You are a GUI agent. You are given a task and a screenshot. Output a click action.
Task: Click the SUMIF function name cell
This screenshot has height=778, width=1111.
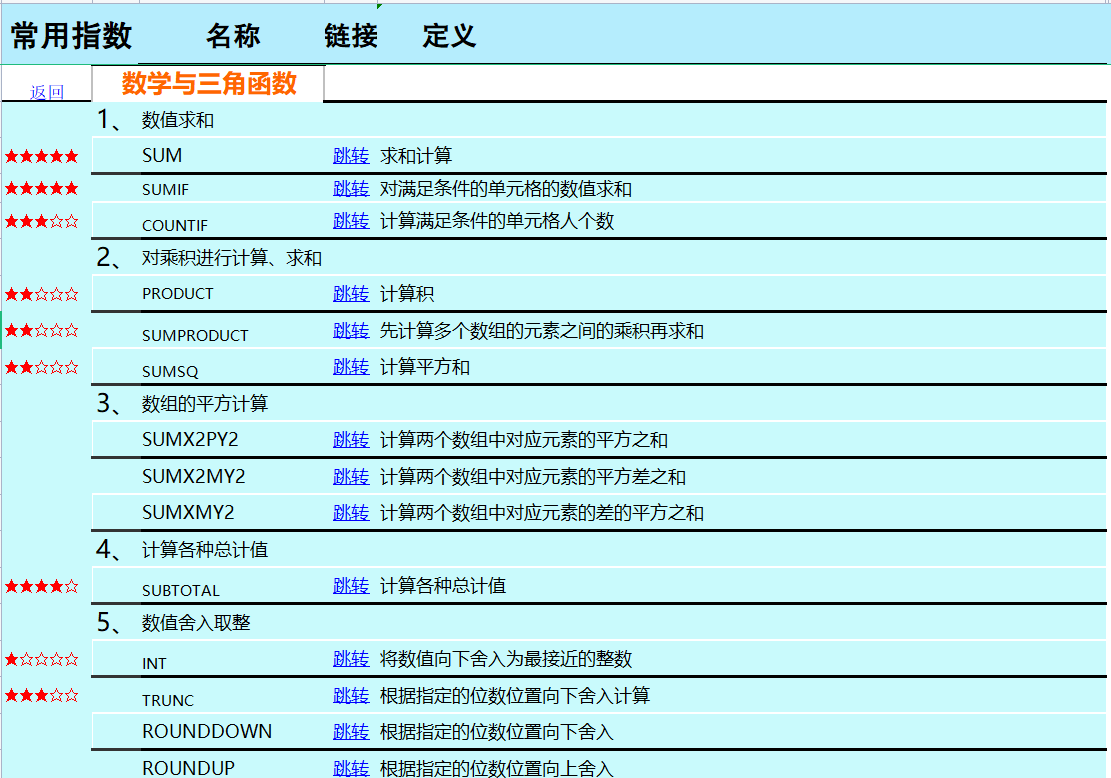[x=165, y=190]
